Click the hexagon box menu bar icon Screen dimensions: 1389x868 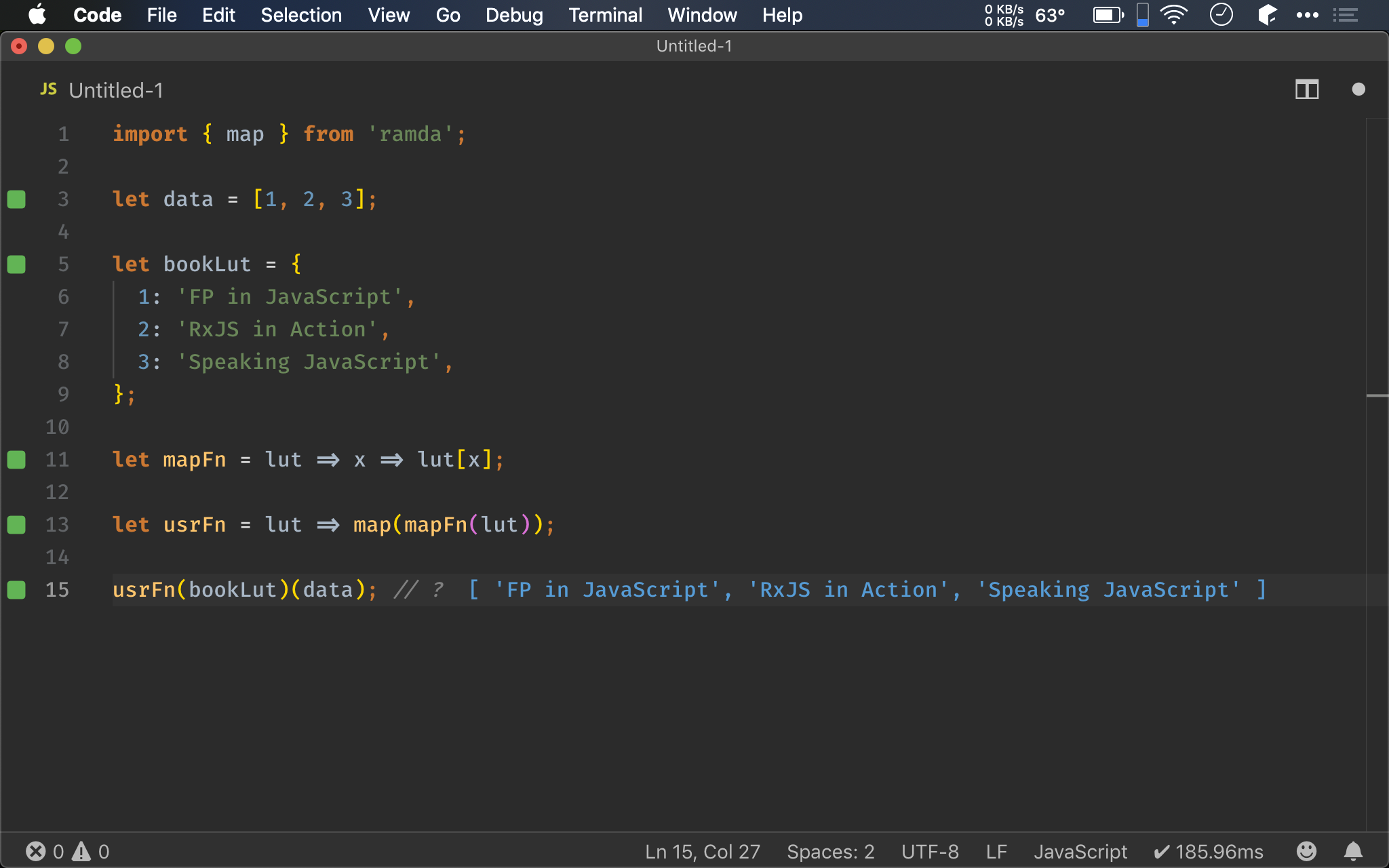coord(1267,15)
